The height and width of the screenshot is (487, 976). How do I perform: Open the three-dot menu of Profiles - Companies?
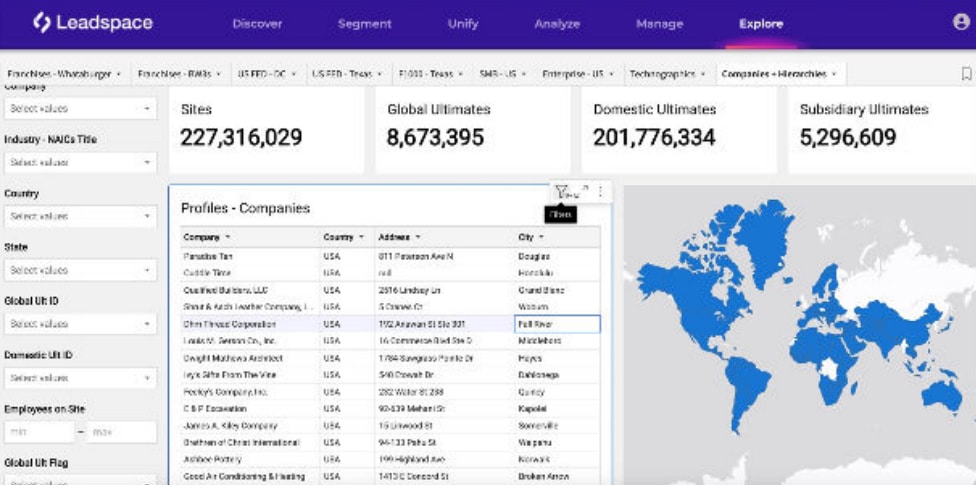click(x=600, y=192)
